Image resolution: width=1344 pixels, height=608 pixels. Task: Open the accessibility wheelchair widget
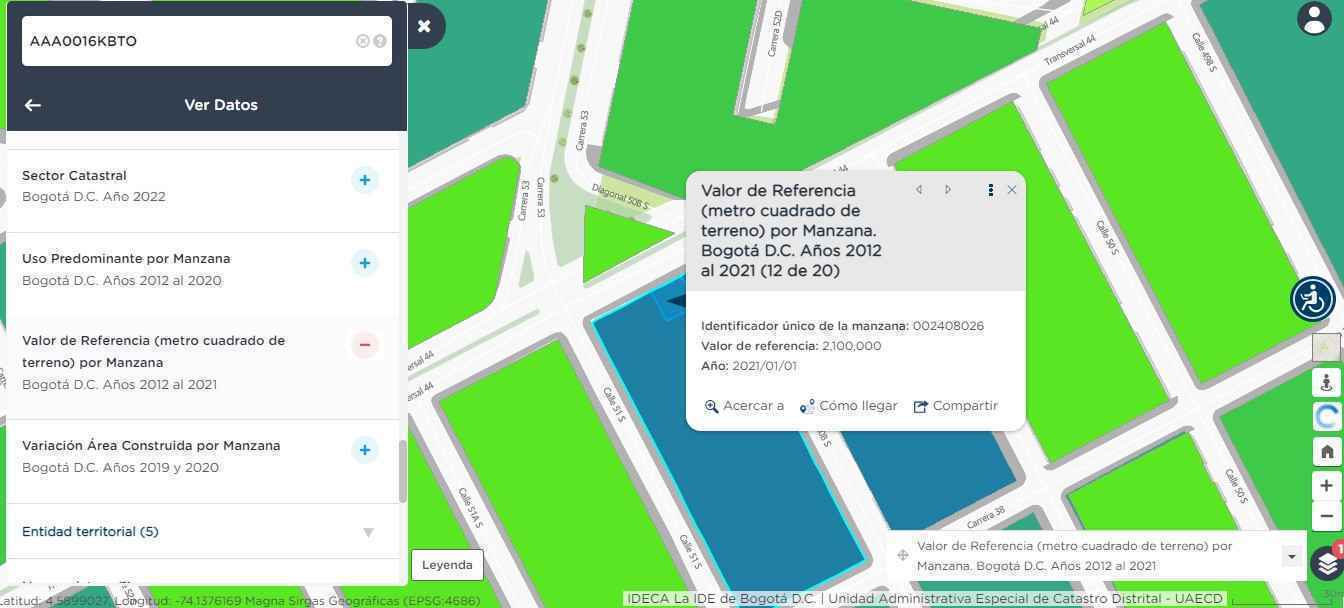coord(1312,298)
